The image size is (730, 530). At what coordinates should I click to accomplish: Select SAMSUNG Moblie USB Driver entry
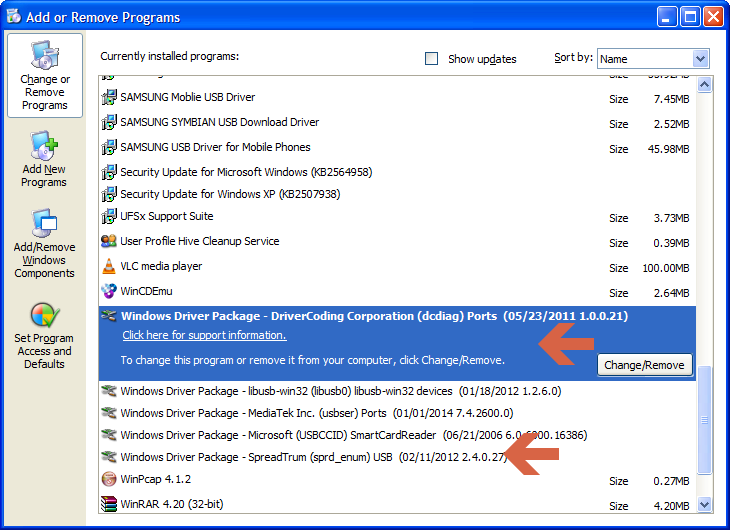[397, 97]
